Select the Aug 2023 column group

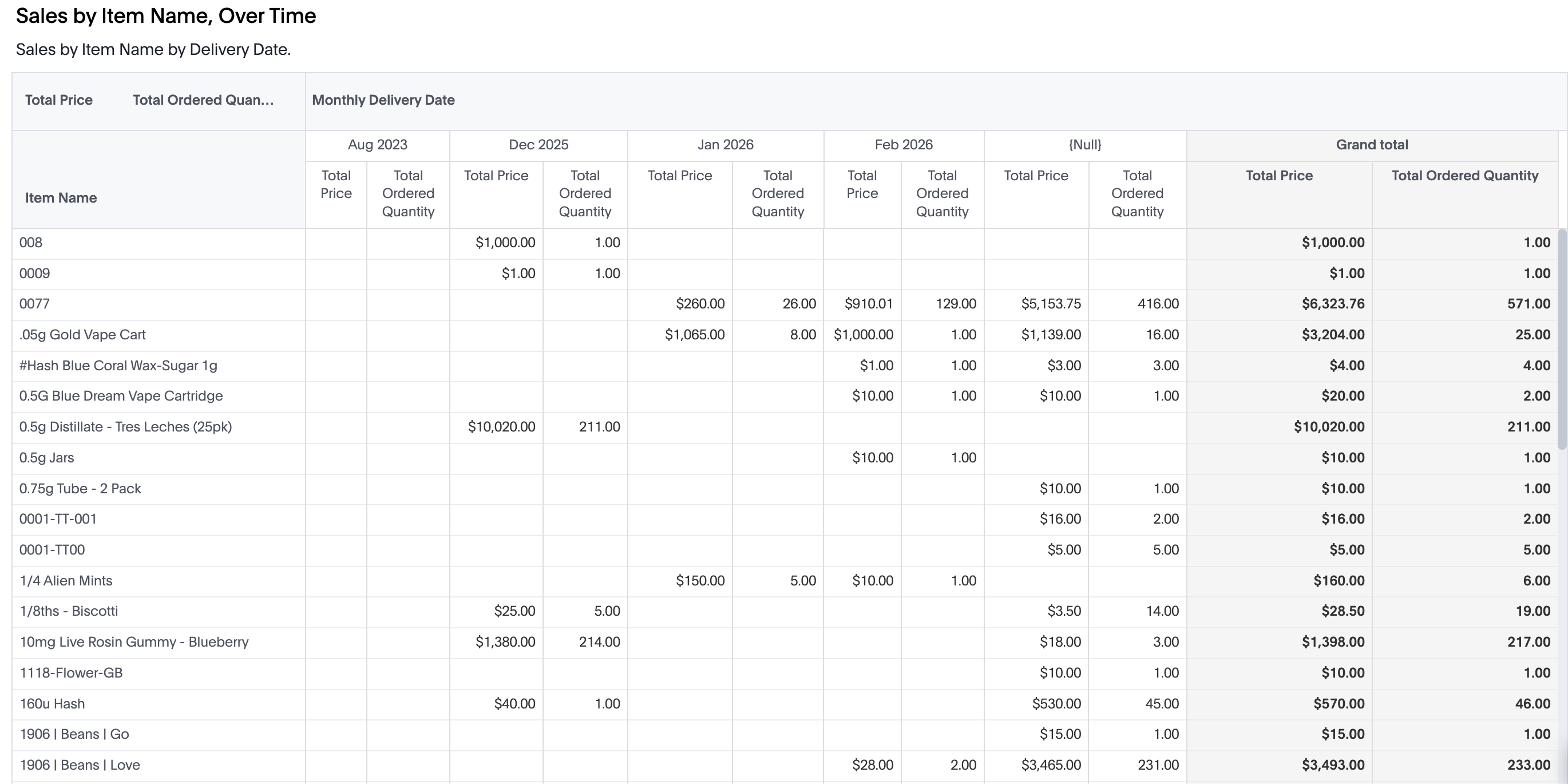pos(377,145)
